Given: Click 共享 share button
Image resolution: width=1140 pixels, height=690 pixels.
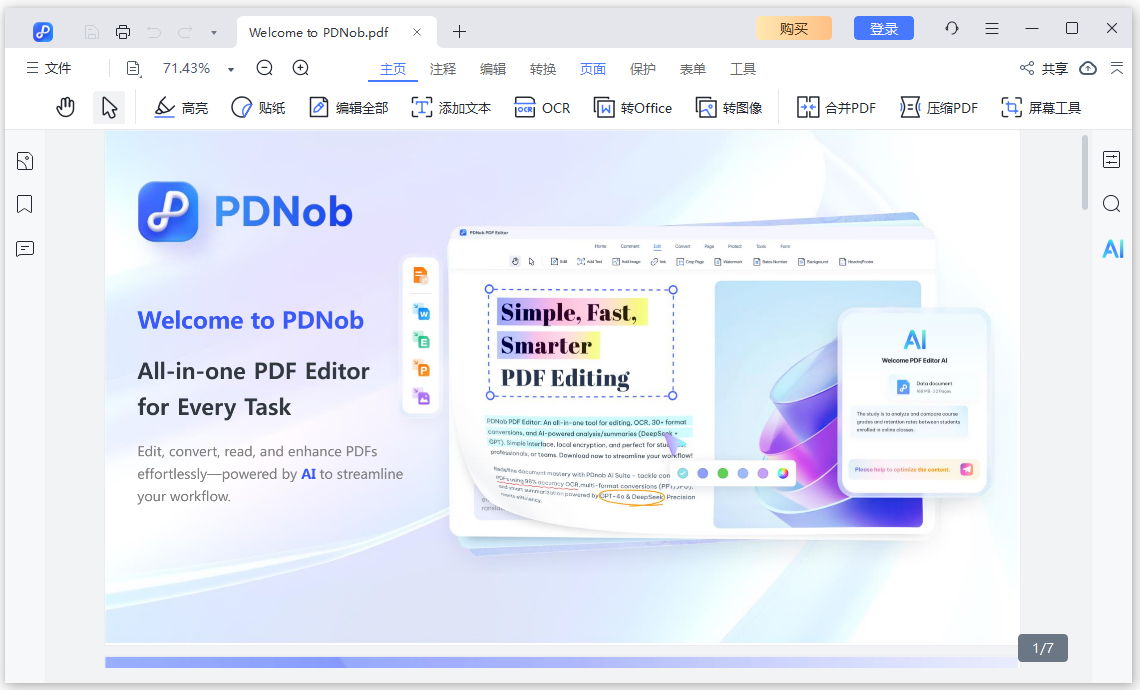Looking at the screenshot, I should (1044, 68).
